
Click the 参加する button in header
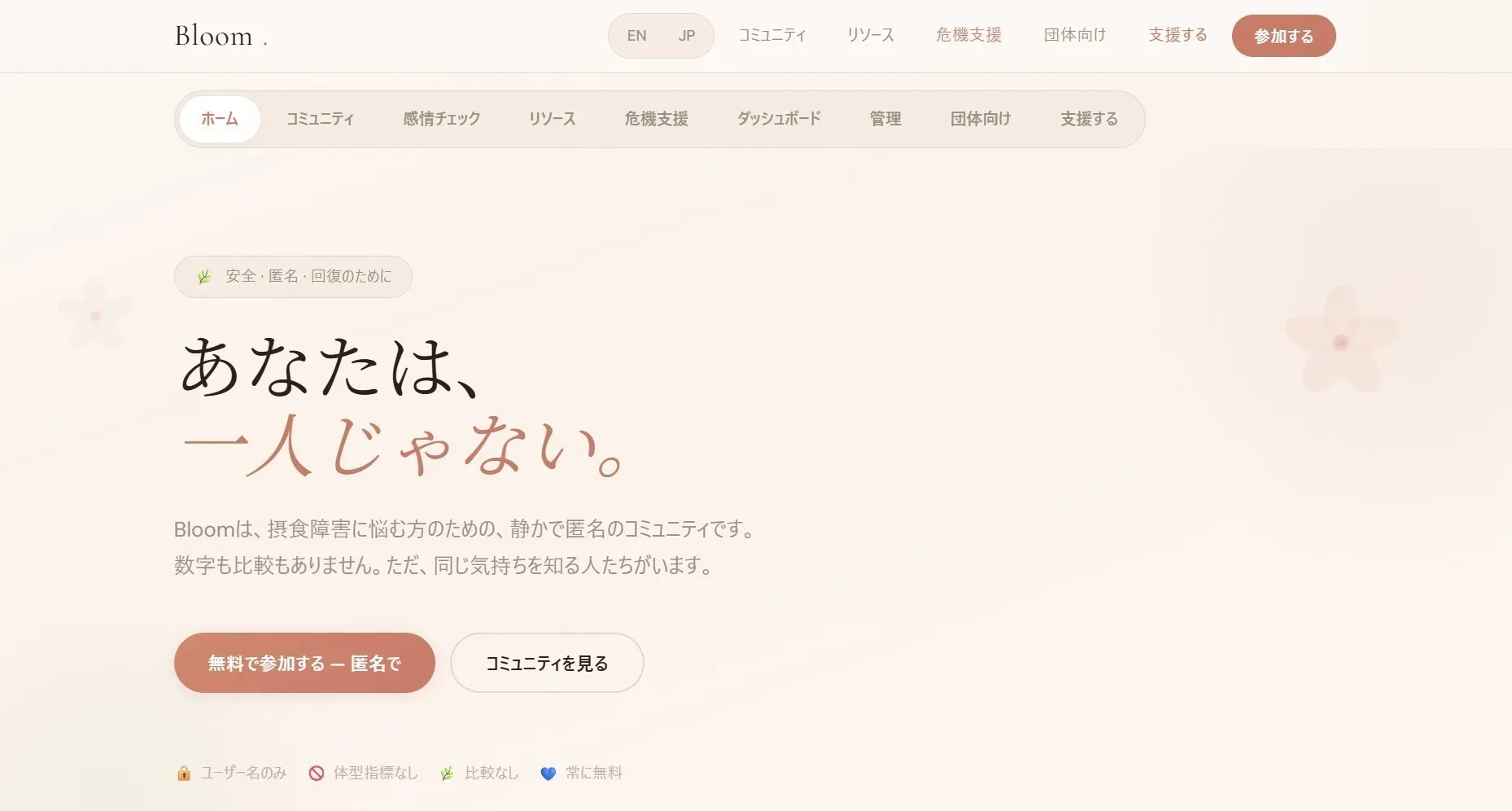(x=1283, y=36)
